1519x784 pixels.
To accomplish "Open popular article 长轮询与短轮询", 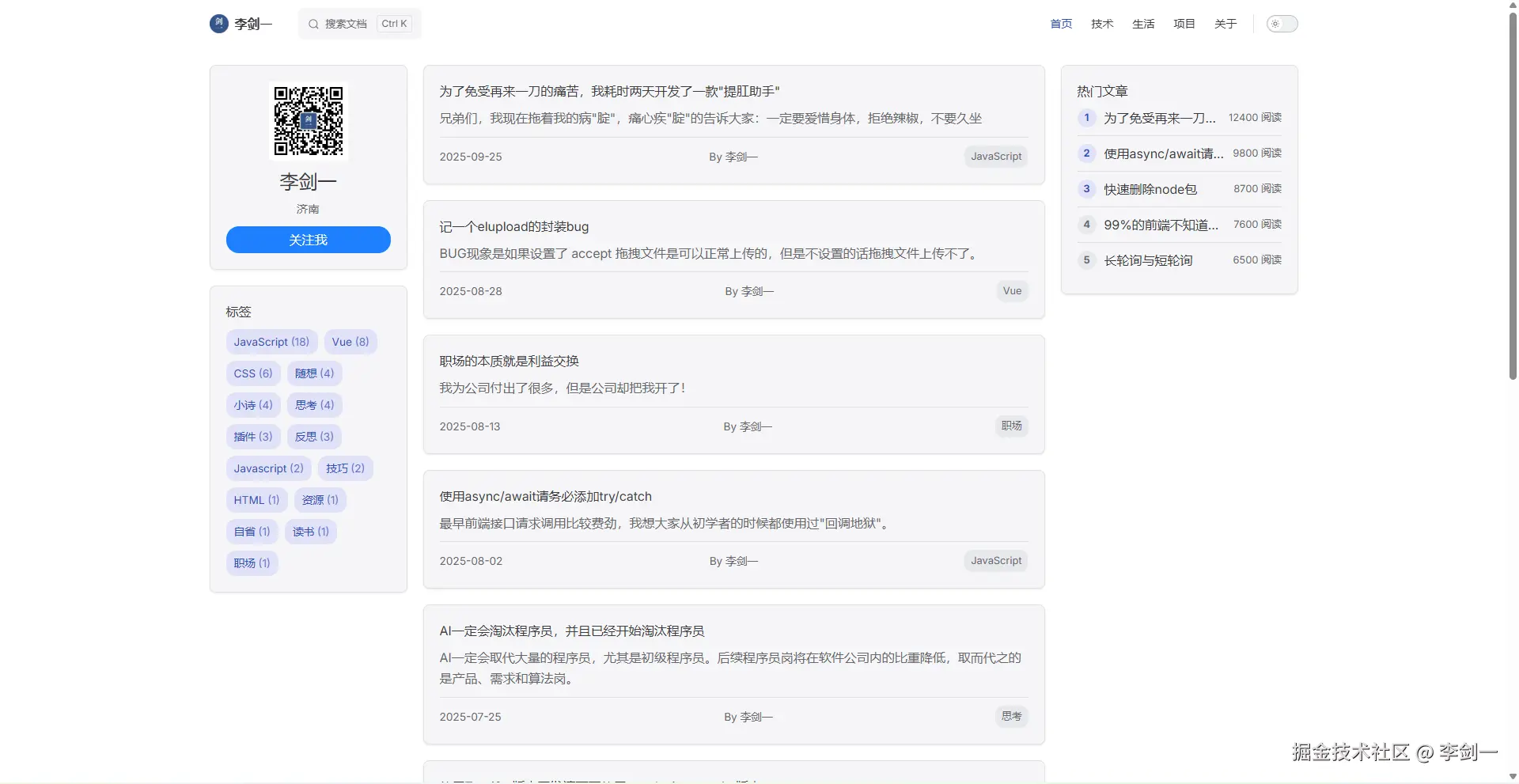I will [1148, 260].
